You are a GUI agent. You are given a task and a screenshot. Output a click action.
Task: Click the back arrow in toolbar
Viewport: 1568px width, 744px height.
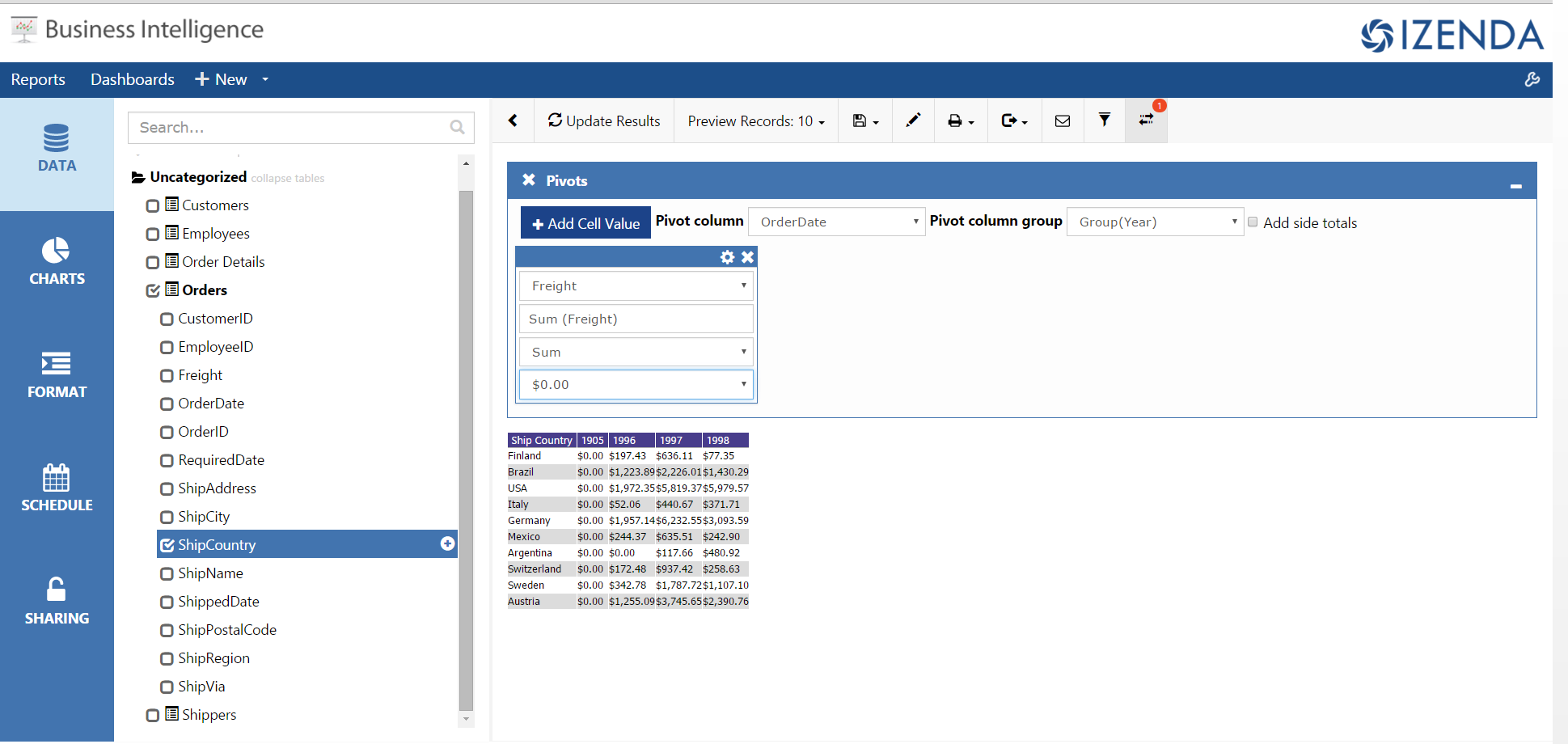(513, 120)
